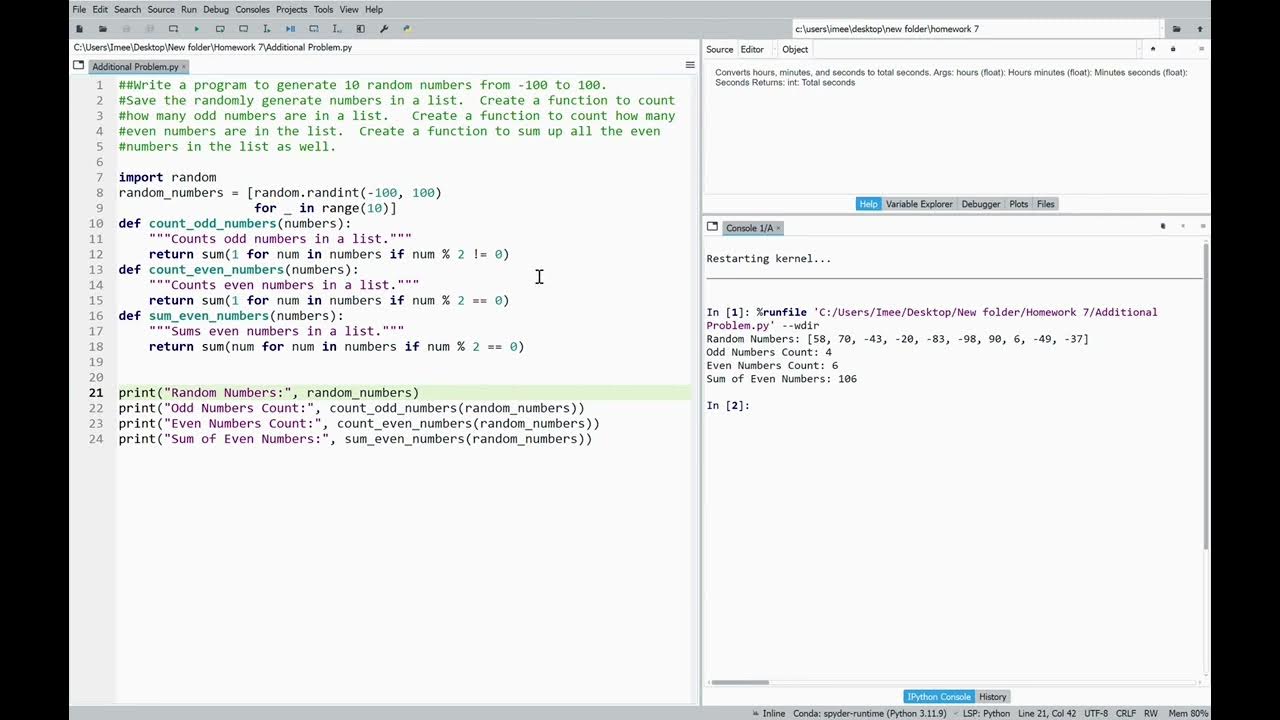Open editor pane options hamburger menu
The image size is (1280, 720).
coord(690,65)
